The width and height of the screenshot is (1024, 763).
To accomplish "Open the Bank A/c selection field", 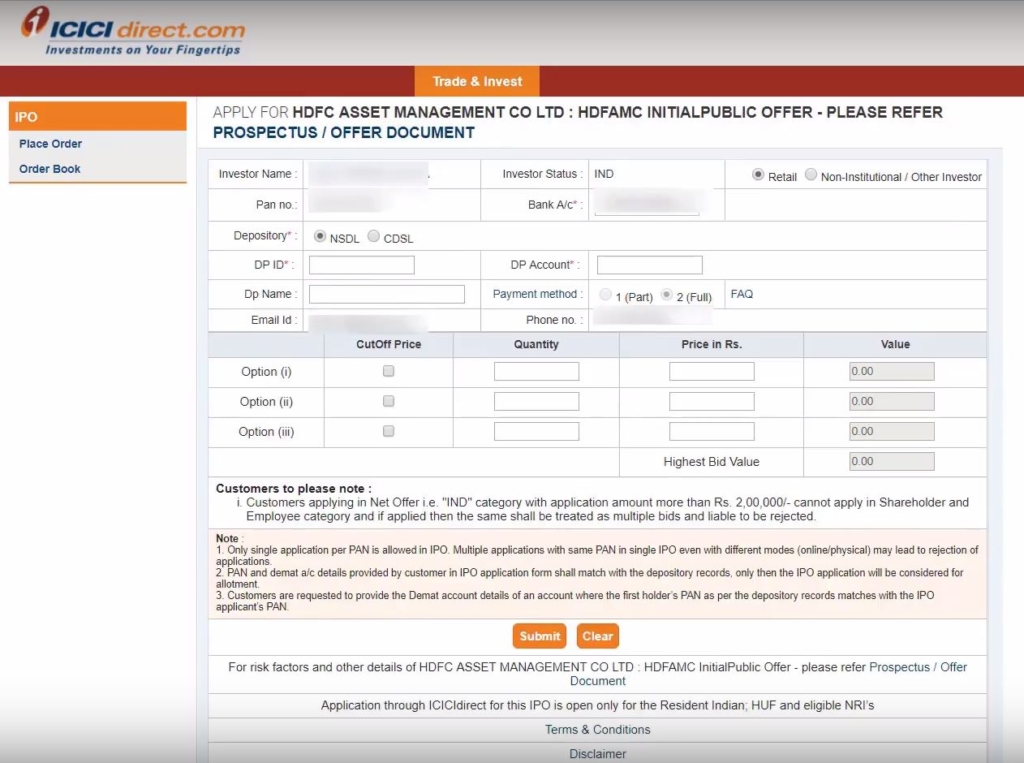I will click(647, 204).
